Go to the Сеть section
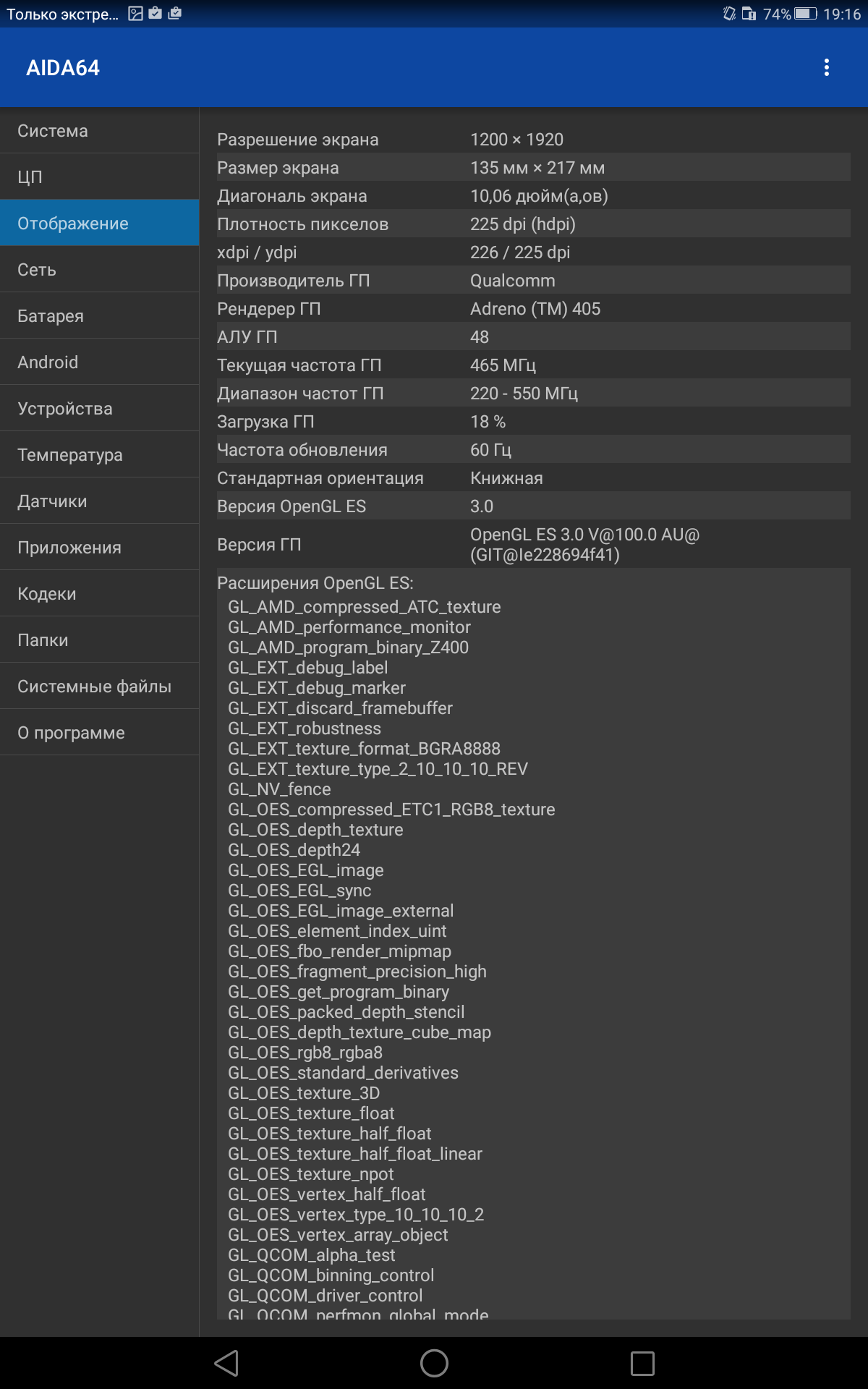 coord(100,270)
